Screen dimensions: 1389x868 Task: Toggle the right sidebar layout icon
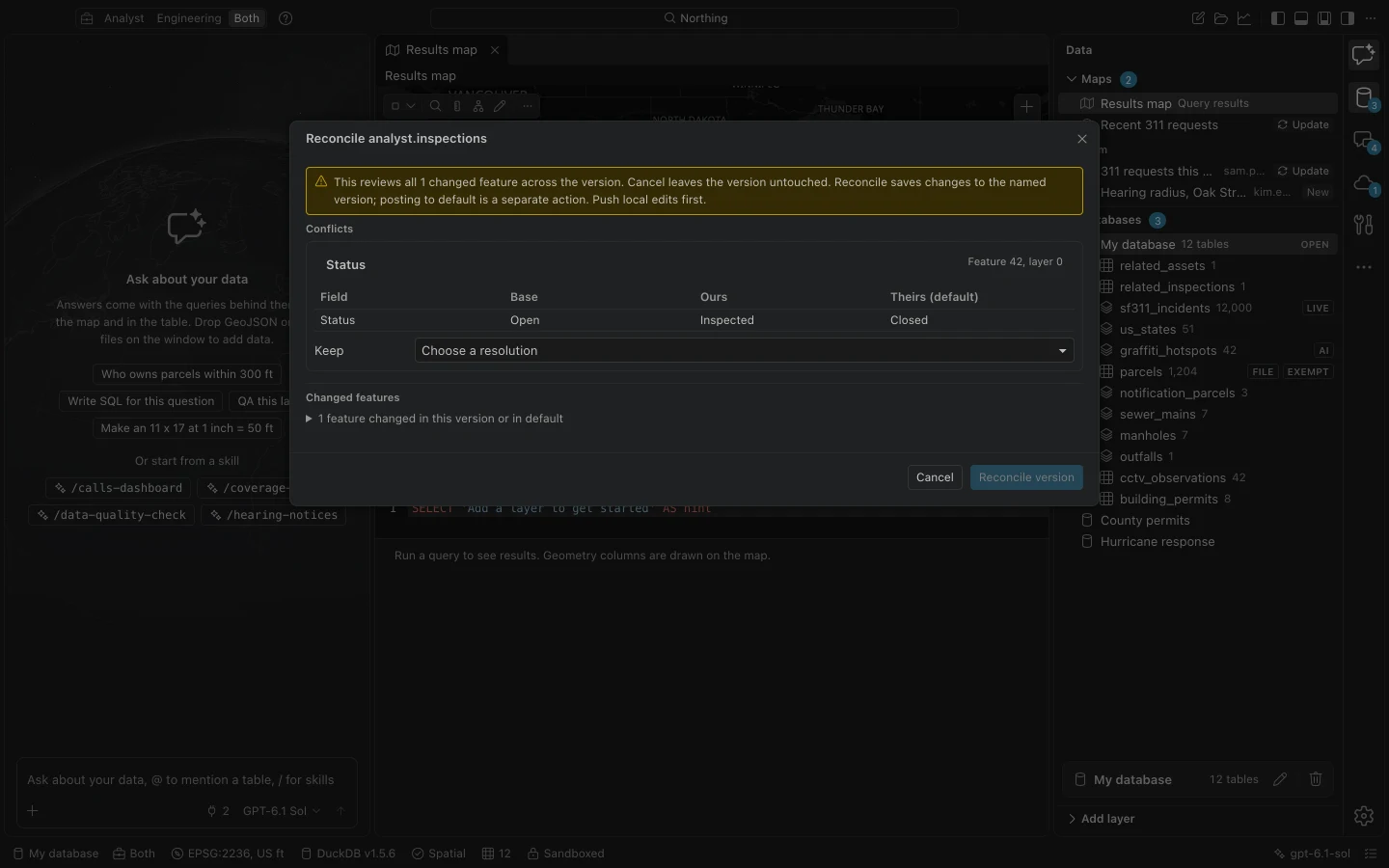point(1348,18)
